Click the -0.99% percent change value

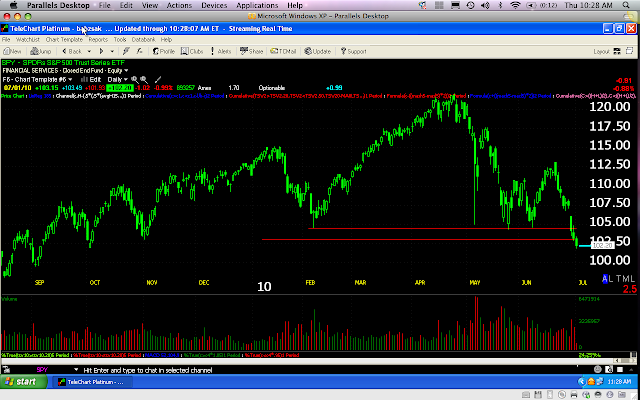163,88
